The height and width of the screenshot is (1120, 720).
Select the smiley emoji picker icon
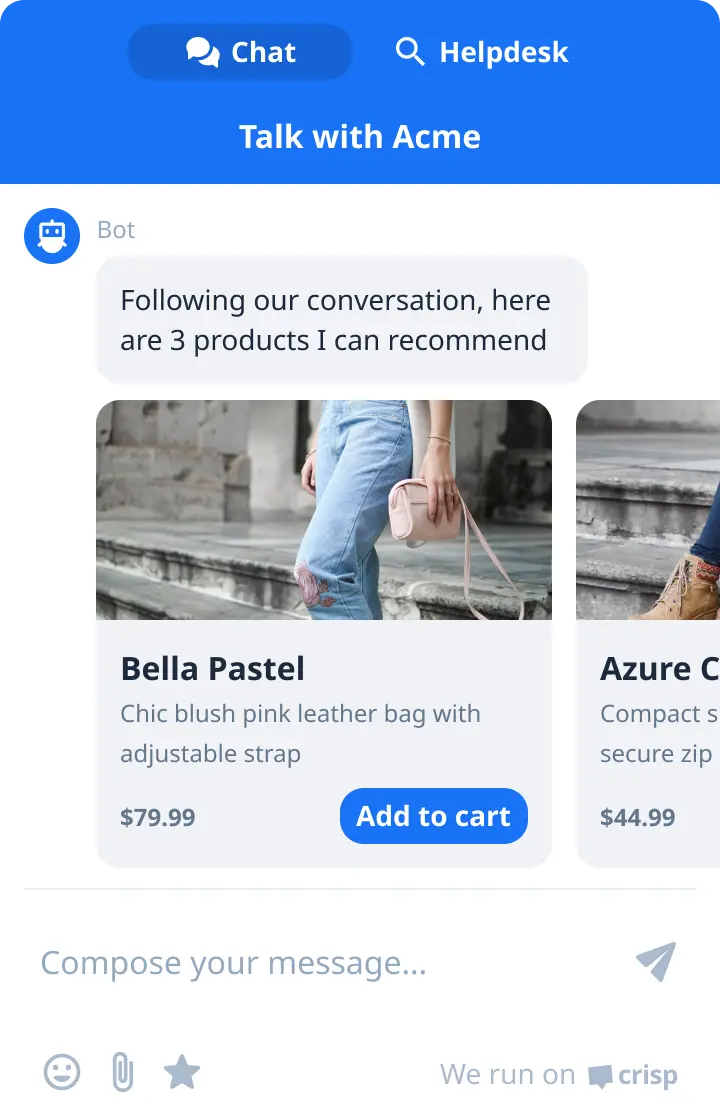tap(61, 1072)
